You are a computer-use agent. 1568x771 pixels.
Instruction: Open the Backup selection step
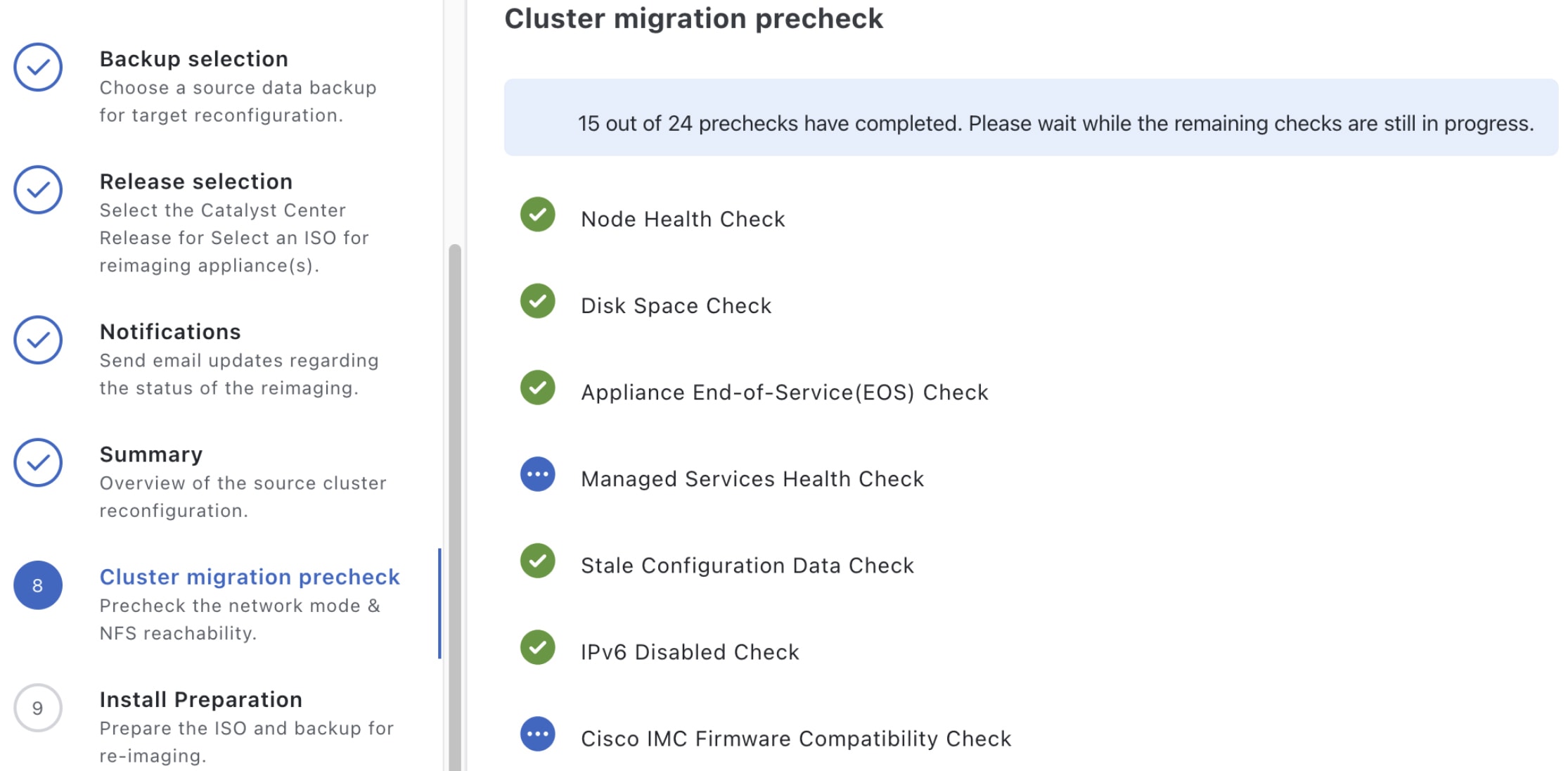194,59
